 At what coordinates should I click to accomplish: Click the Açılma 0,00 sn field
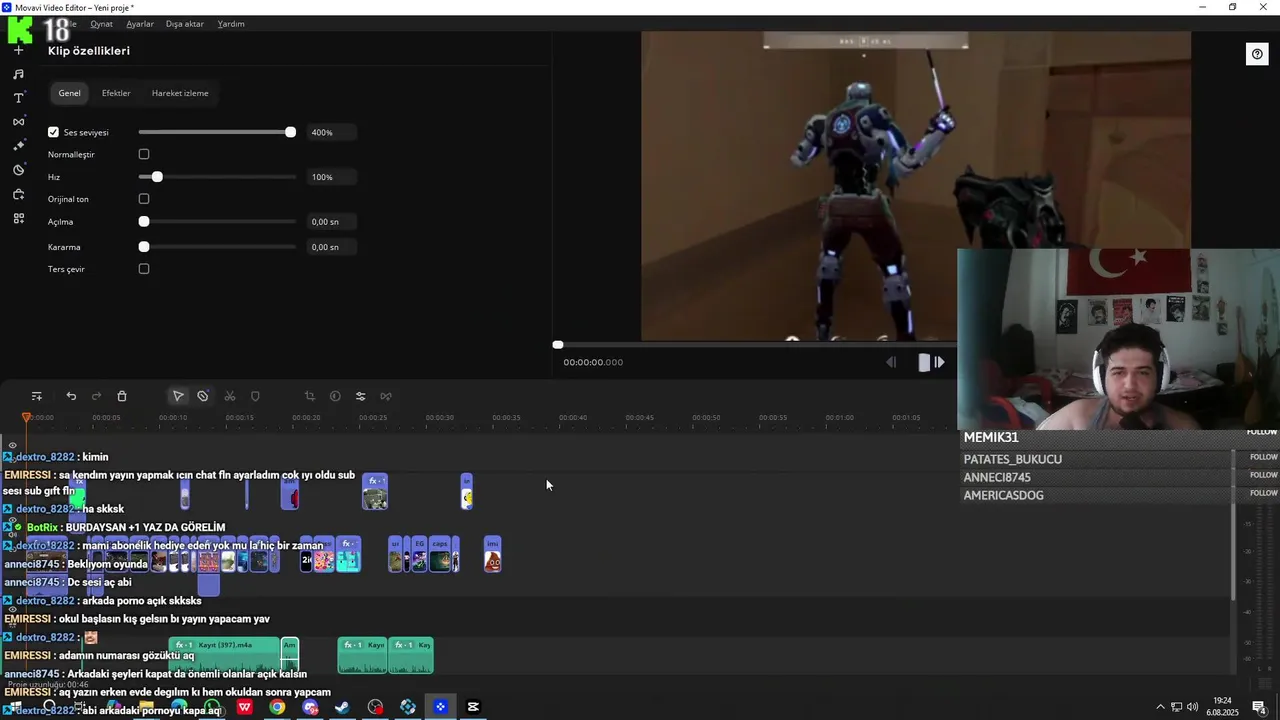tap(332, 222)
